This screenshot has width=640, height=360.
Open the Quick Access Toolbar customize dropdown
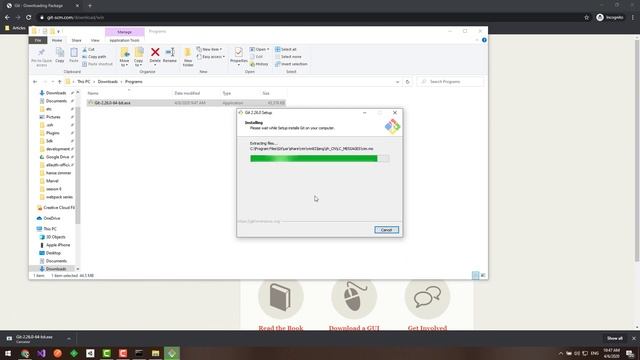(x=59, y=31)
